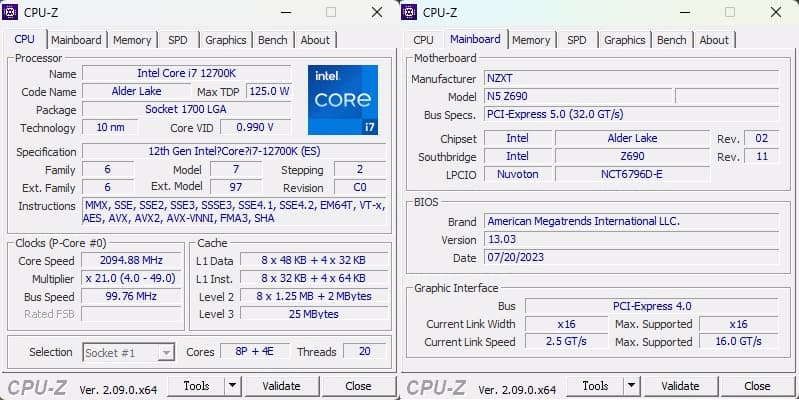Viewport: 799px width, 400px height.
Task: Click Technology value 10 nm
Action: [x=110, y=127]
